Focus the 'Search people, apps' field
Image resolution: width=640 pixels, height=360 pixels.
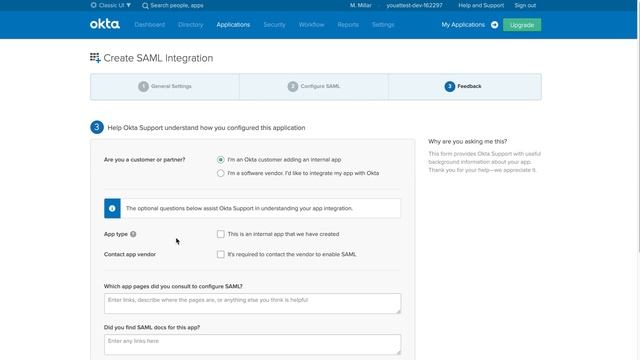click(x=177, y=5)
